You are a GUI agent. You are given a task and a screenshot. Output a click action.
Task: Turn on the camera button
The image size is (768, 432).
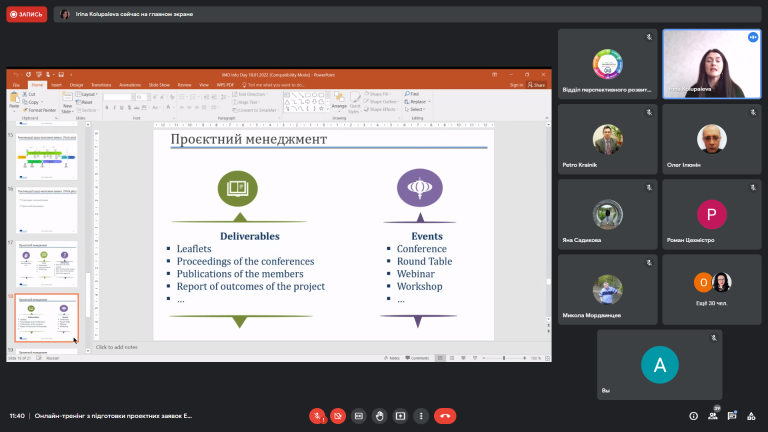338,416
